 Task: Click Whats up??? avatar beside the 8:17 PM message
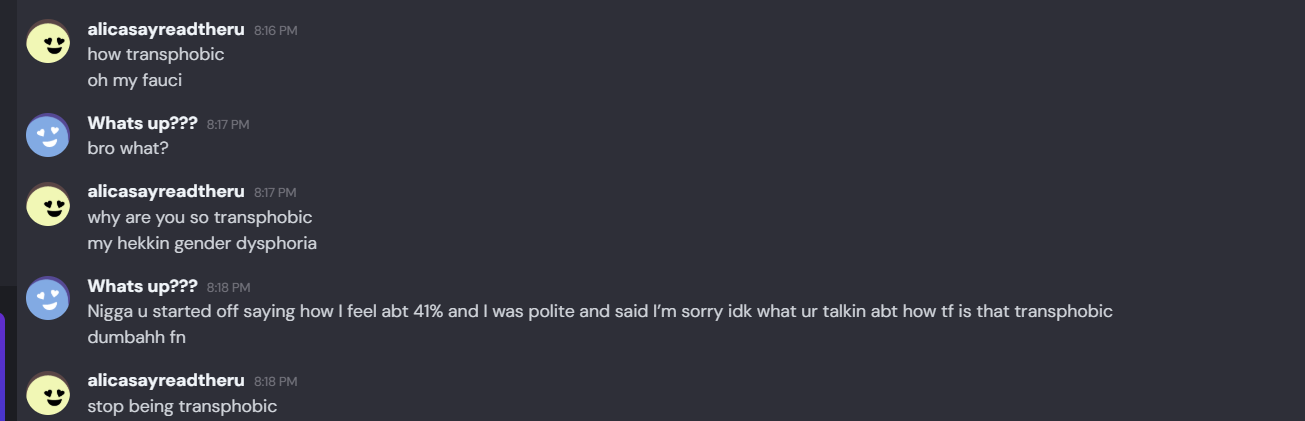[48, 136]
